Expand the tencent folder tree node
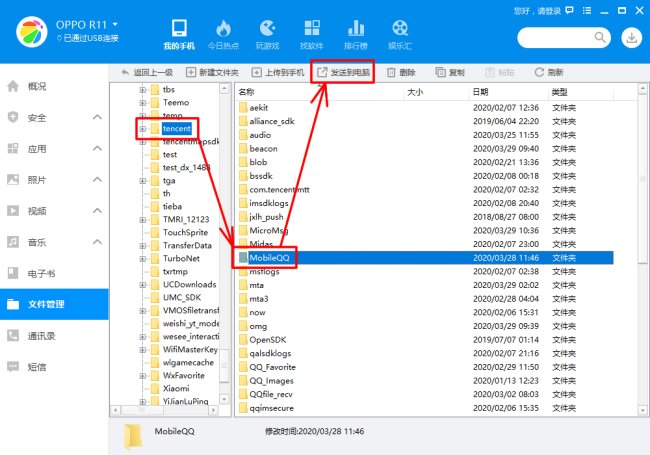 [143, 129]
